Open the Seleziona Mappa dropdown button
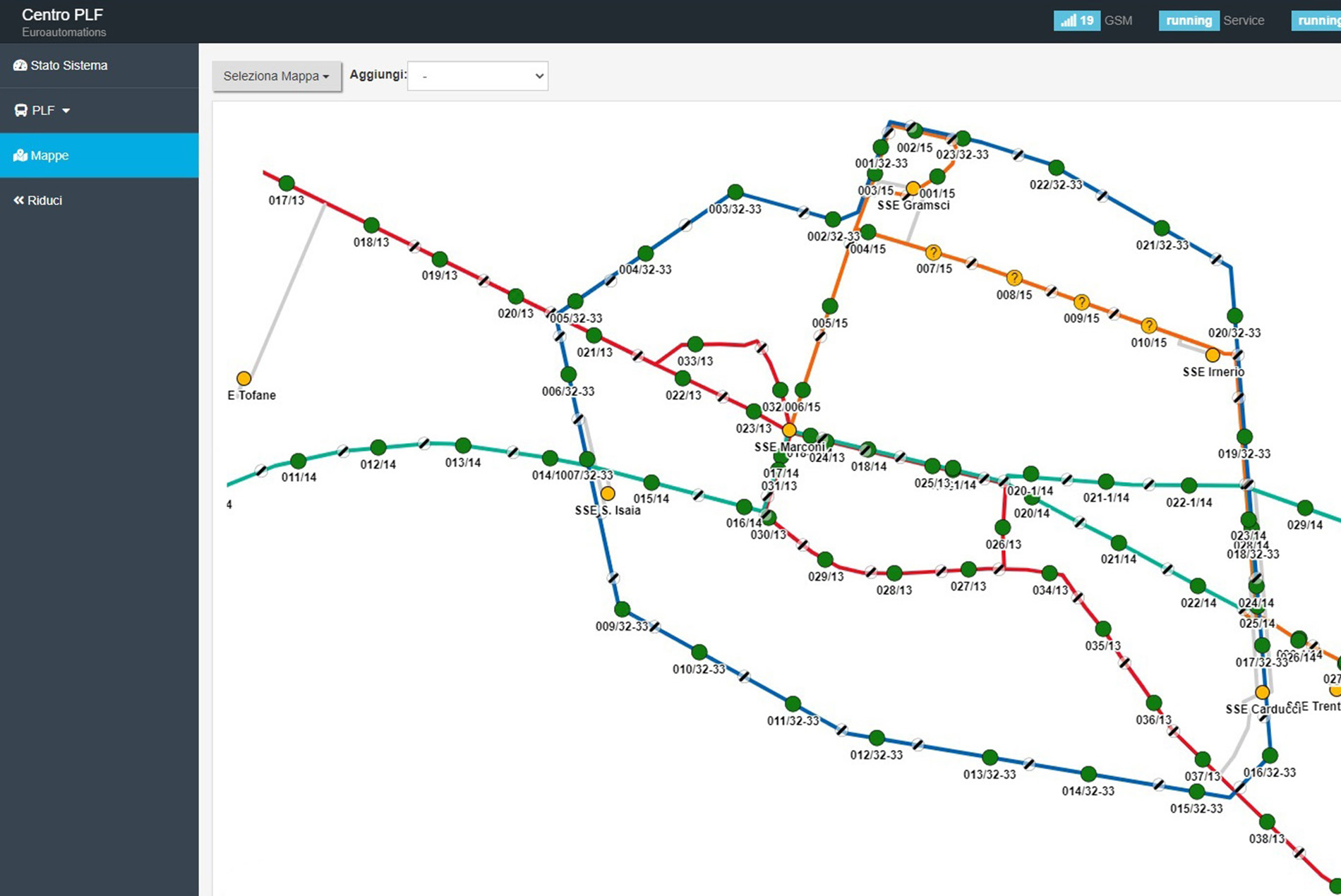This screenshot has height=896, width=1341. 277,76
